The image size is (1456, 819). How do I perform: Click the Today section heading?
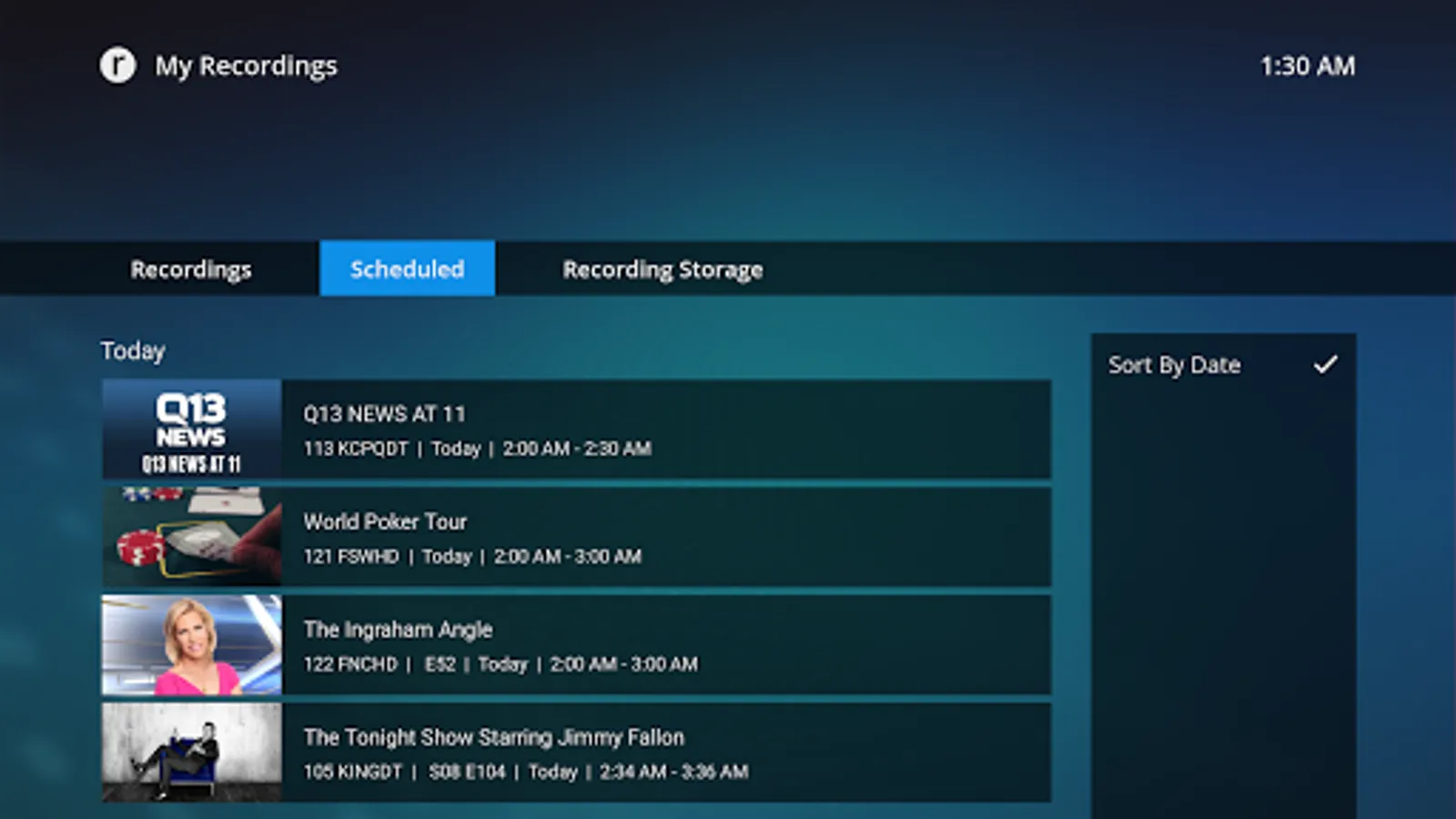click(x=133, y=351)
